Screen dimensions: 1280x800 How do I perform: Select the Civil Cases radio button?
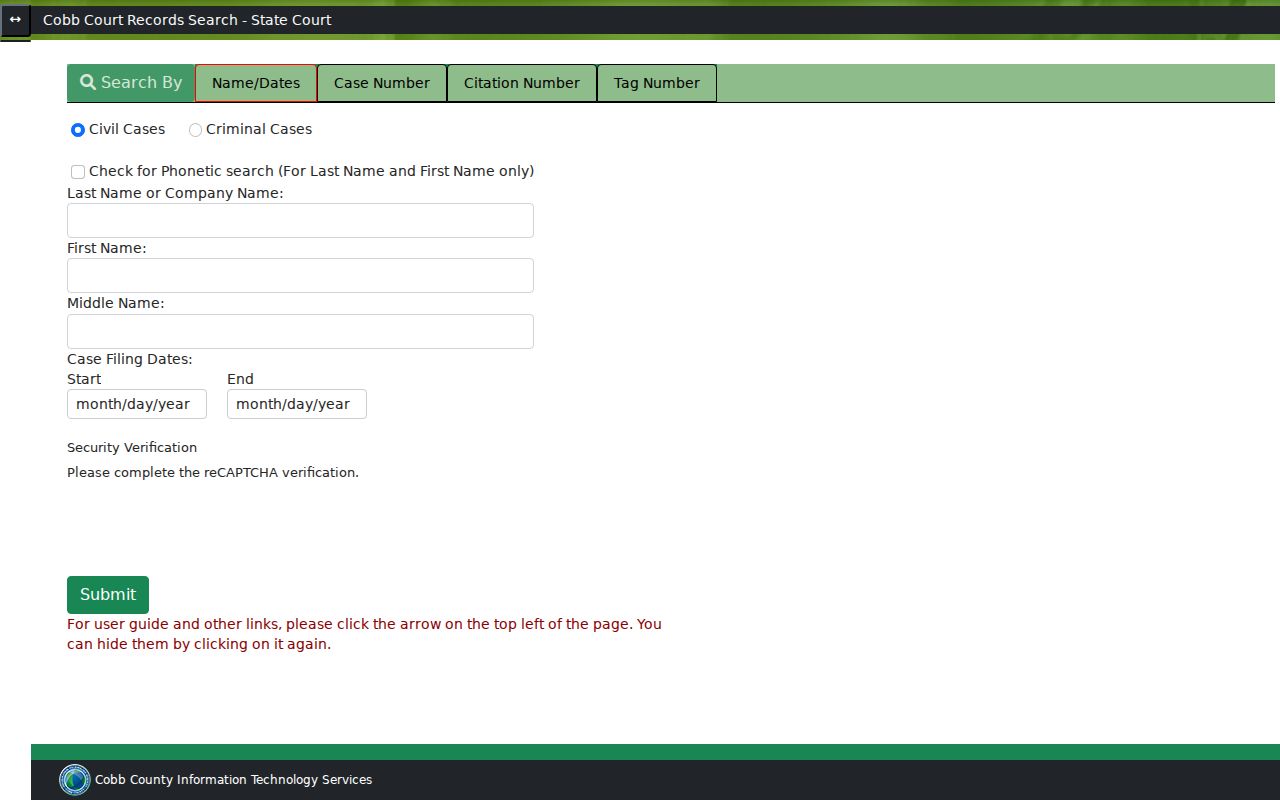pyautogui.click(x=78, y=130)
